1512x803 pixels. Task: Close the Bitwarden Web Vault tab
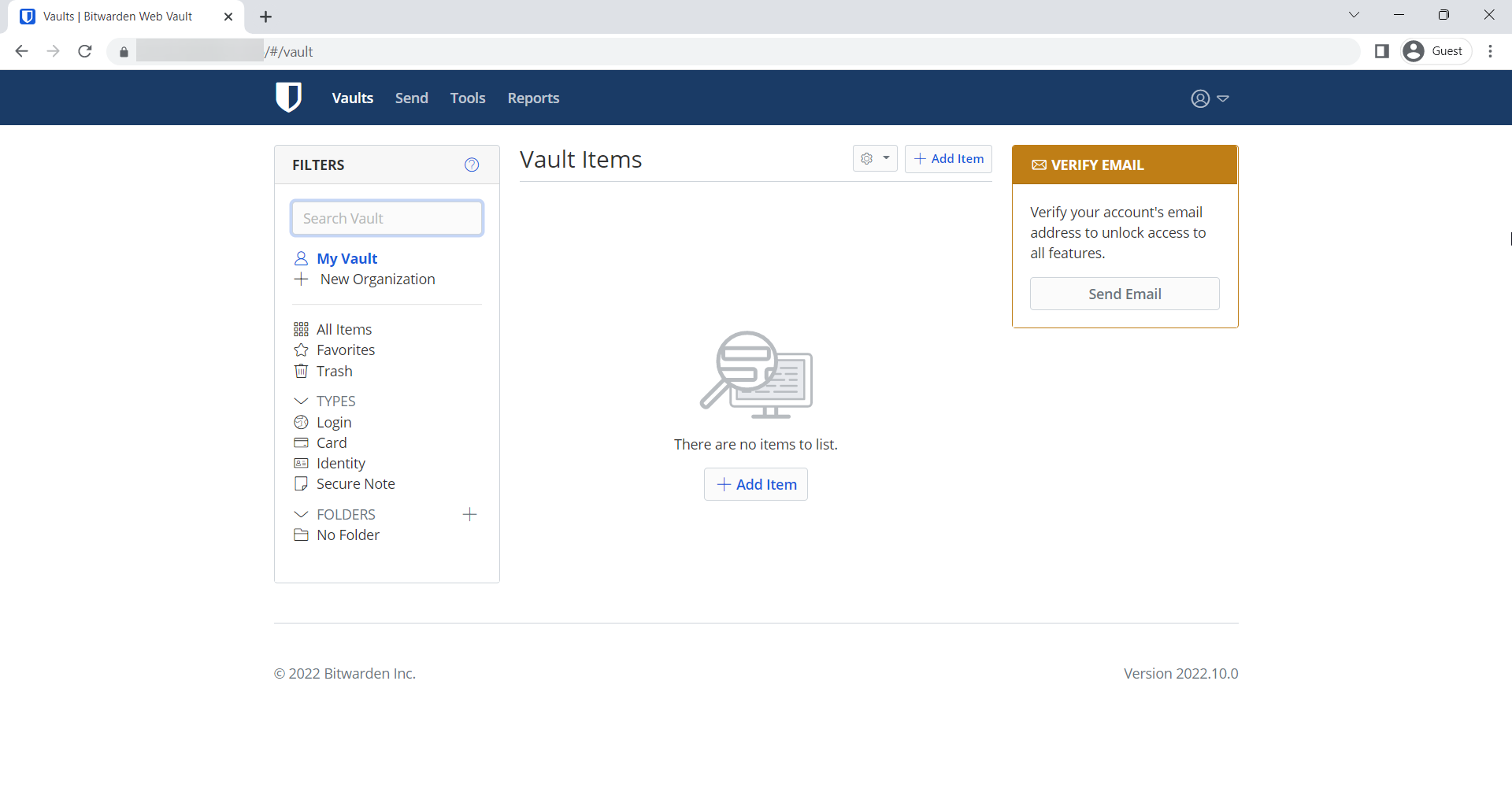pyautogui.click(x=228, y=17)
